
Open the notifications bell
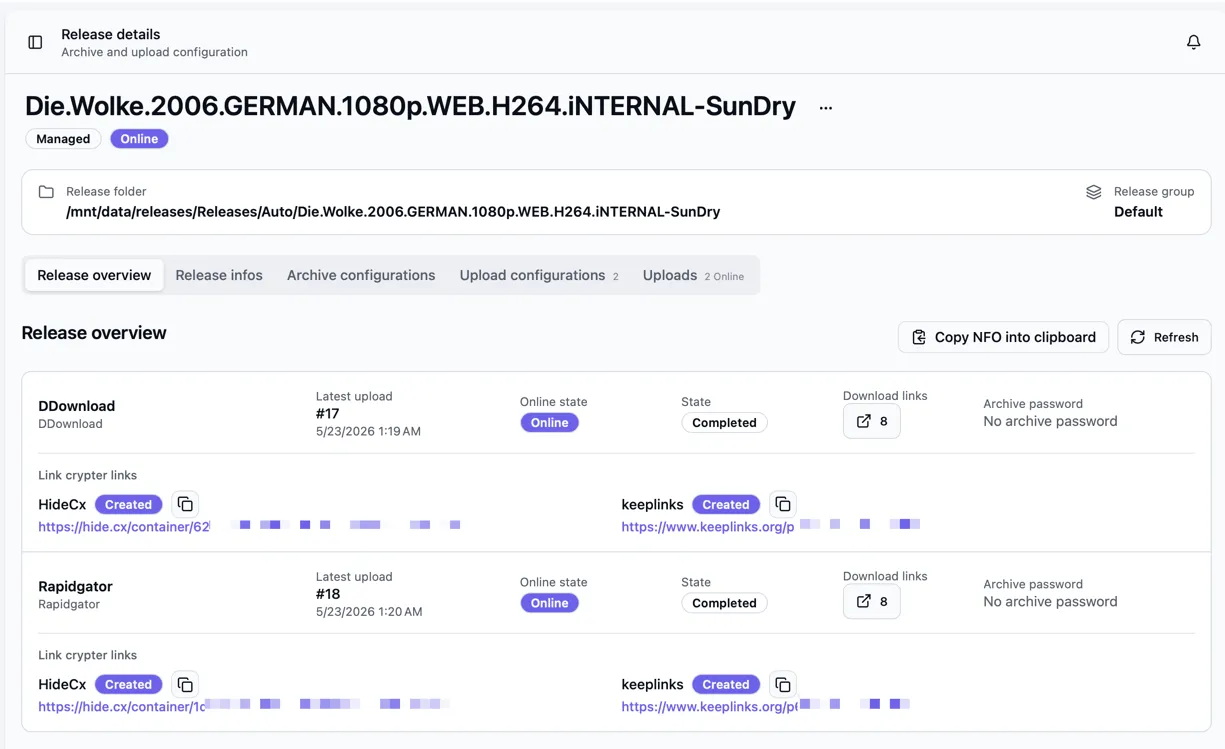1193,42
